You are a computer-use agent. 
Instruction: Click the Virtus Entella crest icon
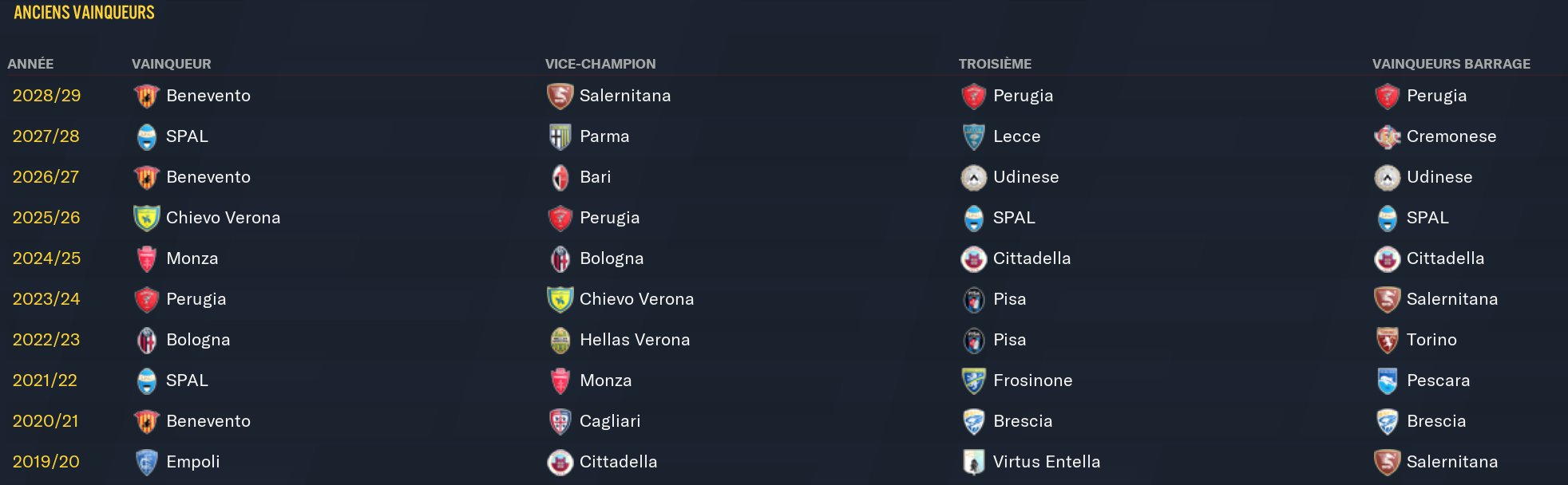(x=973, y=462)
